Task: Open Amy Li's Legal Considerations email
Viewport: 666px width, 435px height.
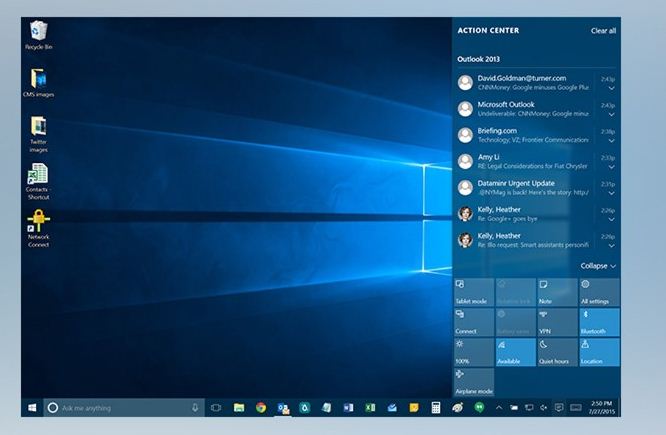Action: pos(536,161)
